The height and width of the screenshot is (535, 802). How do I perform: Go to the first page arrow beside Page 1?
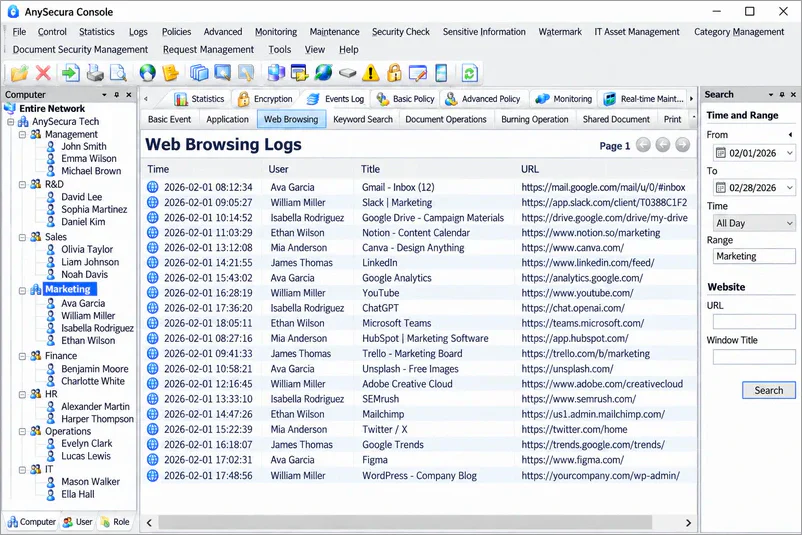643,145
